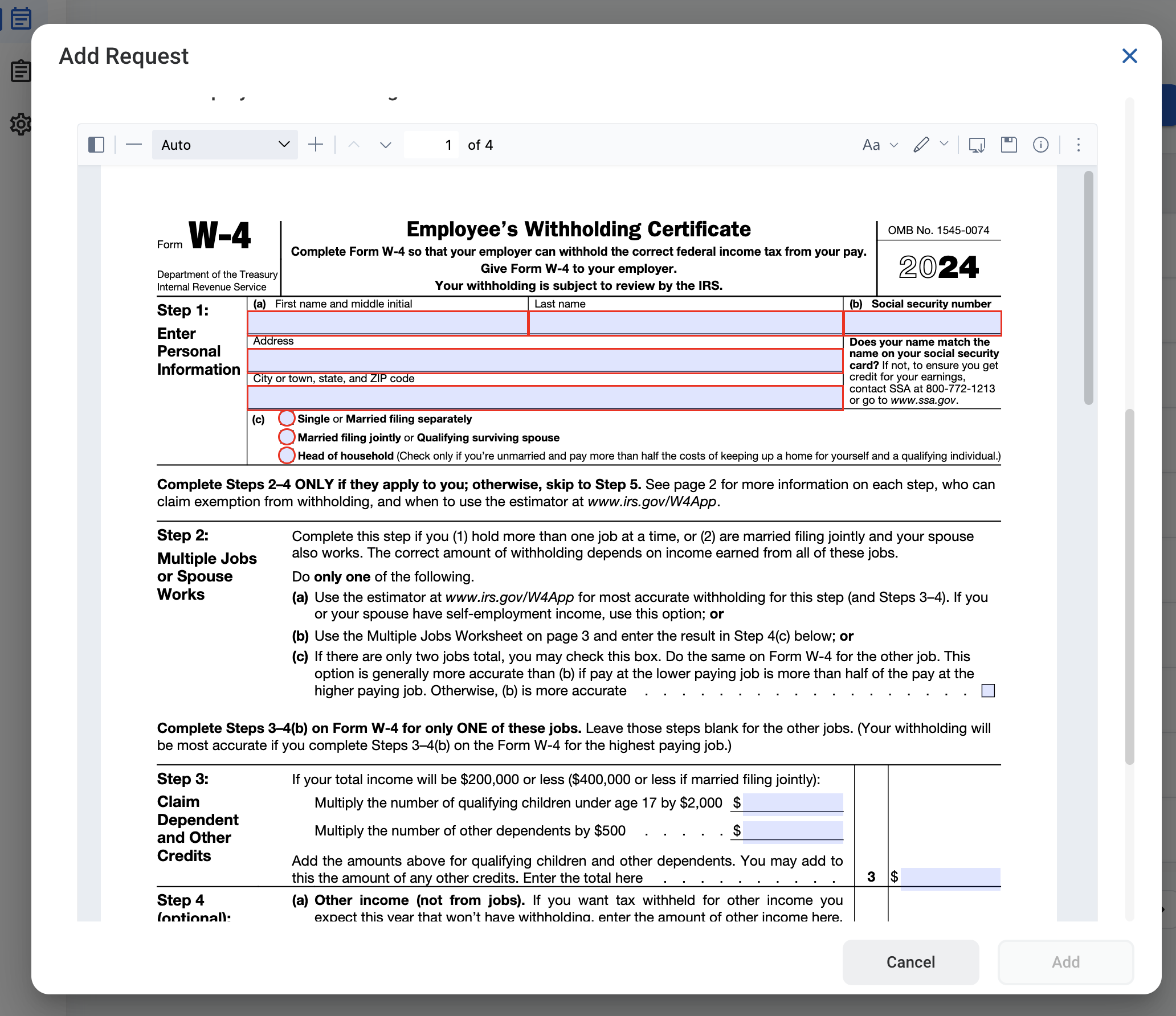Click the dialog's outer vertical scrollbar
Screen dimensions: 1176x1016
pos(1129,587)
